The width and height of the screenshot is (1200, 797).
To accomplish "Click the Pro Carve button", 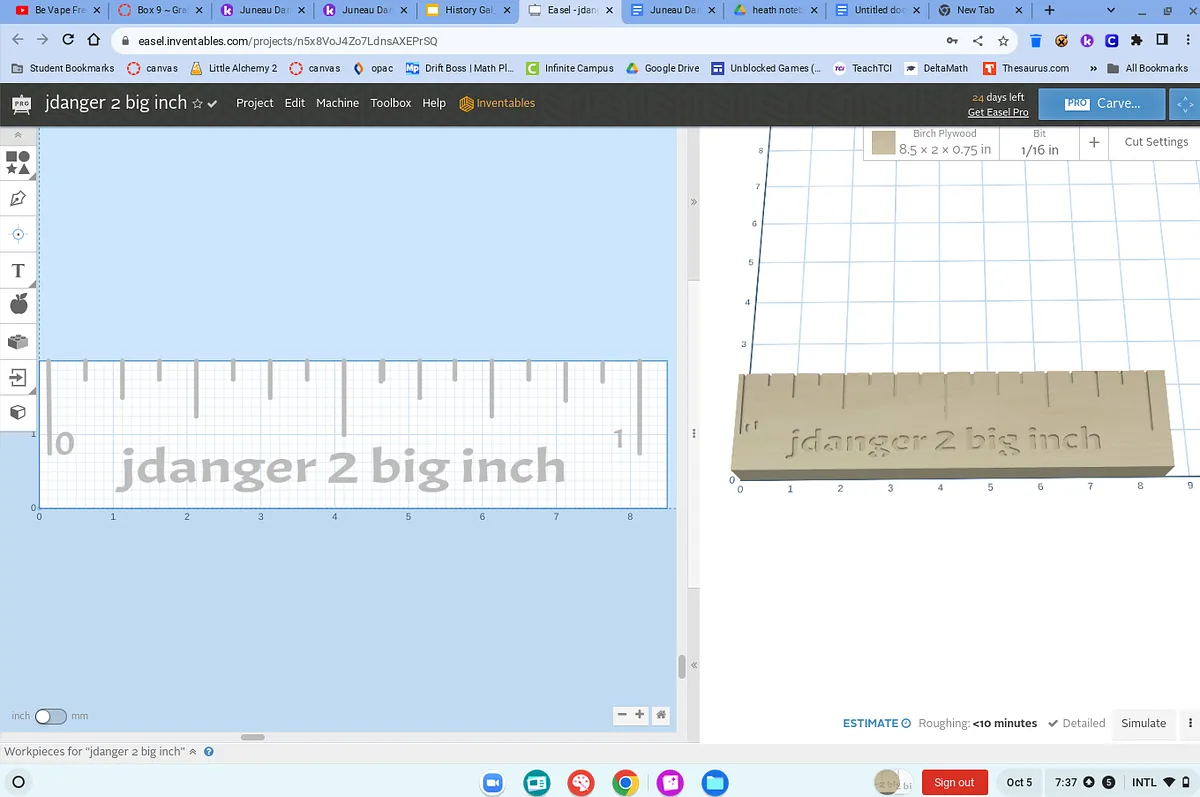I will tap(1102, 103).
